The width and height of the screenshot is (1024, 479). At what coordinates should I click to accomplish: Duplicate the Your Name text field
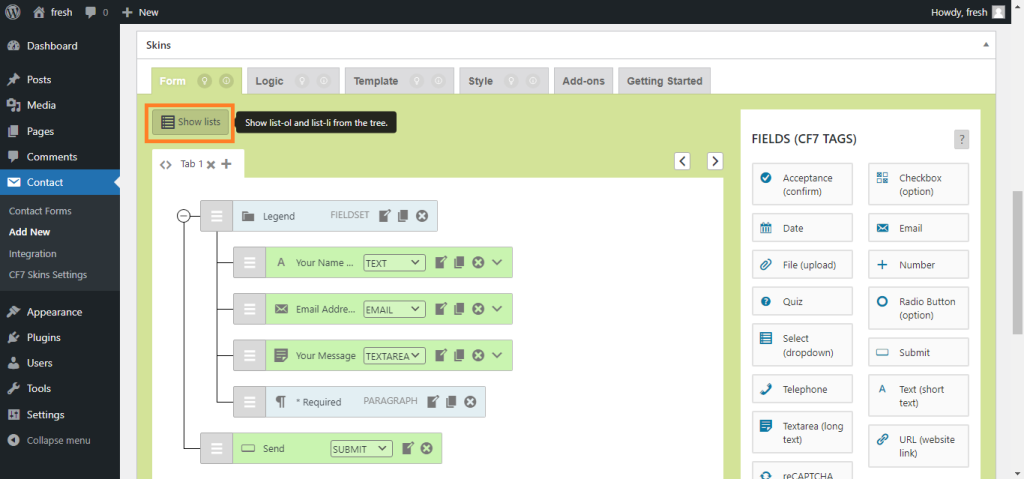pyautogui.click(x=460, y=263)
